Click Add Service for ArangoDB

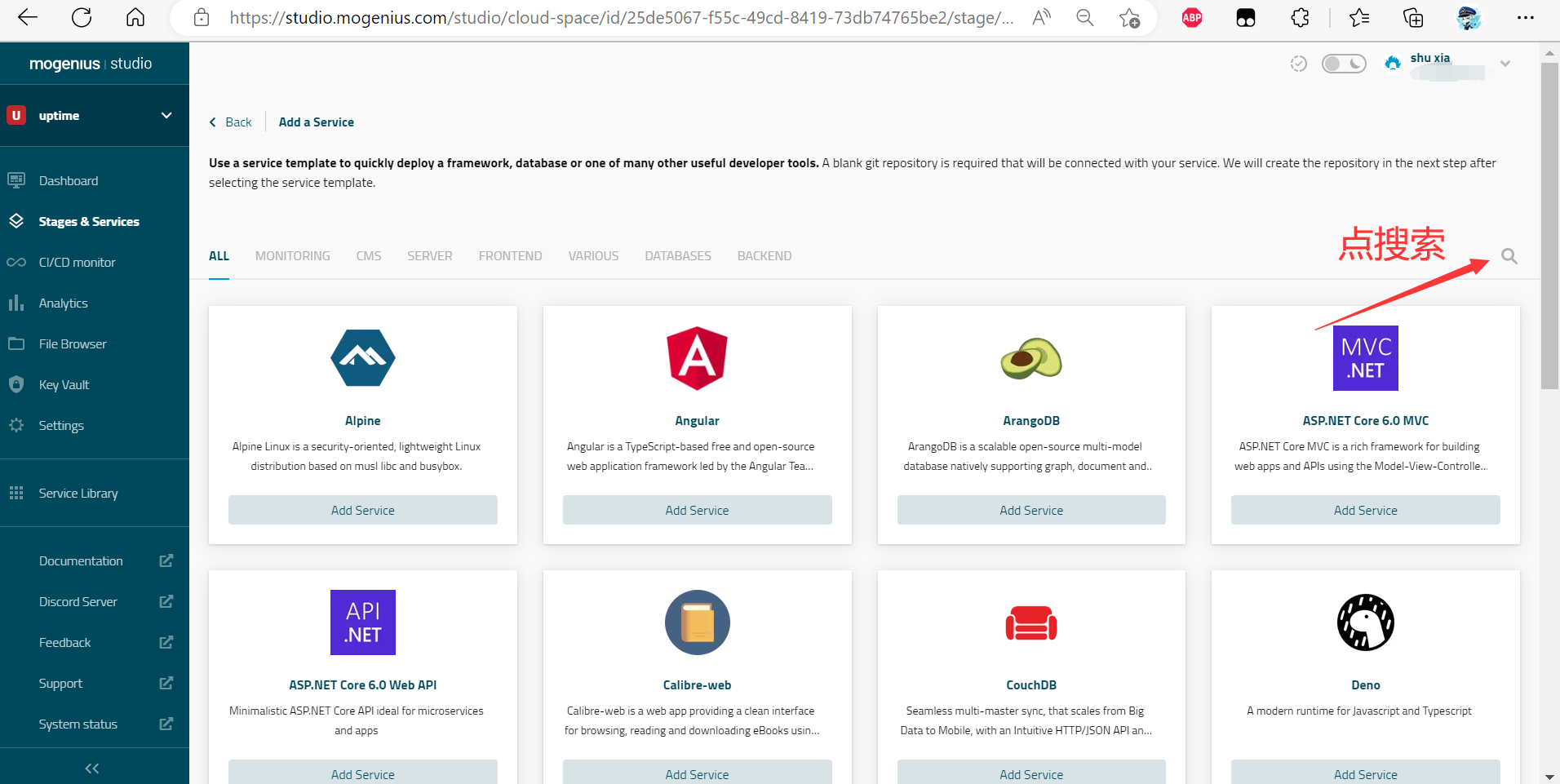(x=1030, y=510)
